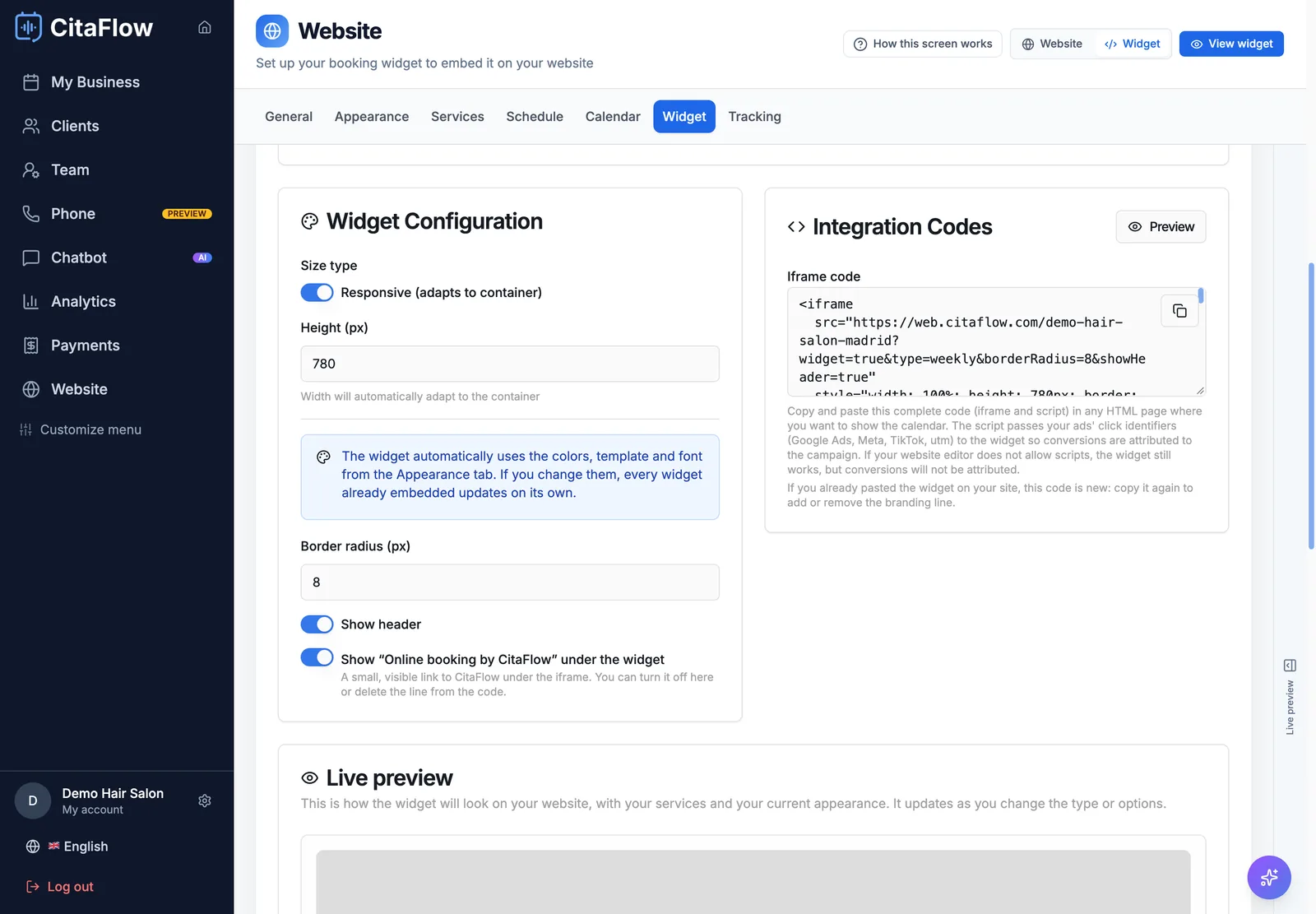Viewport: 1316px width, 914px height.
Task: Copy the iframe code with copy icon
Action: [1179, 311]
